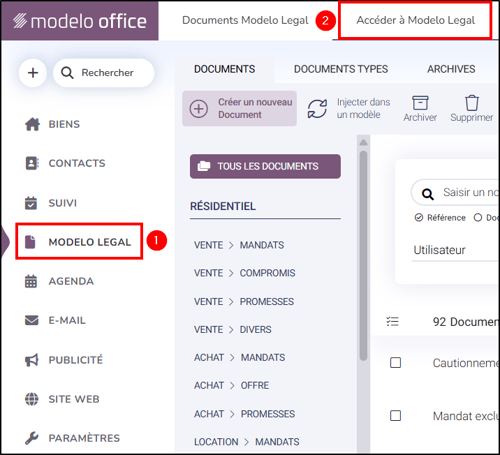Open Contacts label in sidebar
The width and height of the screenshot is (500, 455).
[x=77, y=163]
